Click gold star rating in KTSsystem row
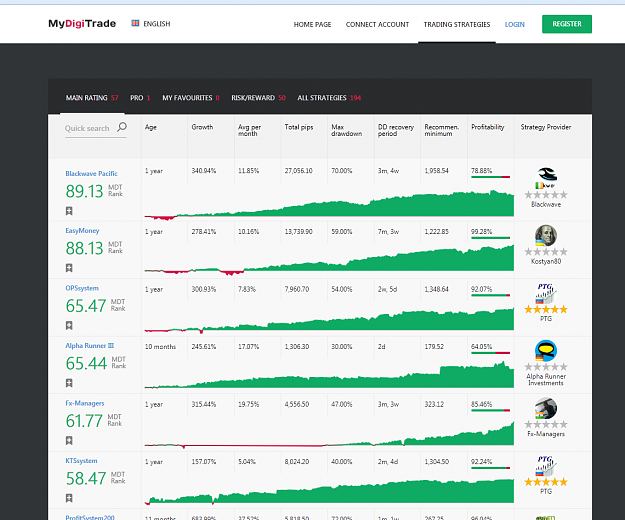 (x=546, y=482)
